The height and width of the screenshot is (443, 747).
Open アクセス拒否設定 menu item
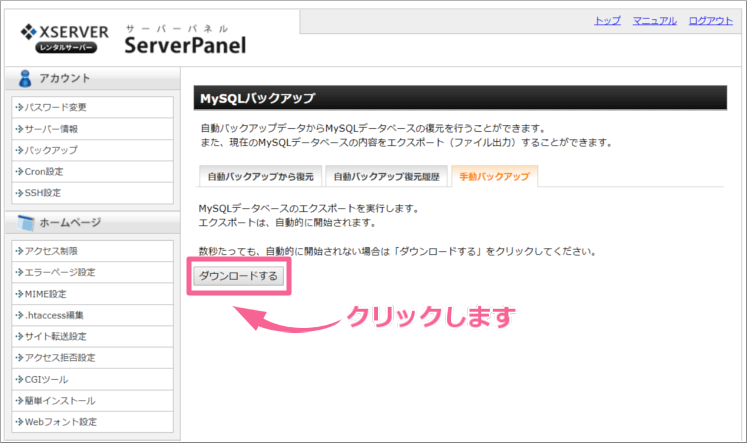[x=92, y=358]
